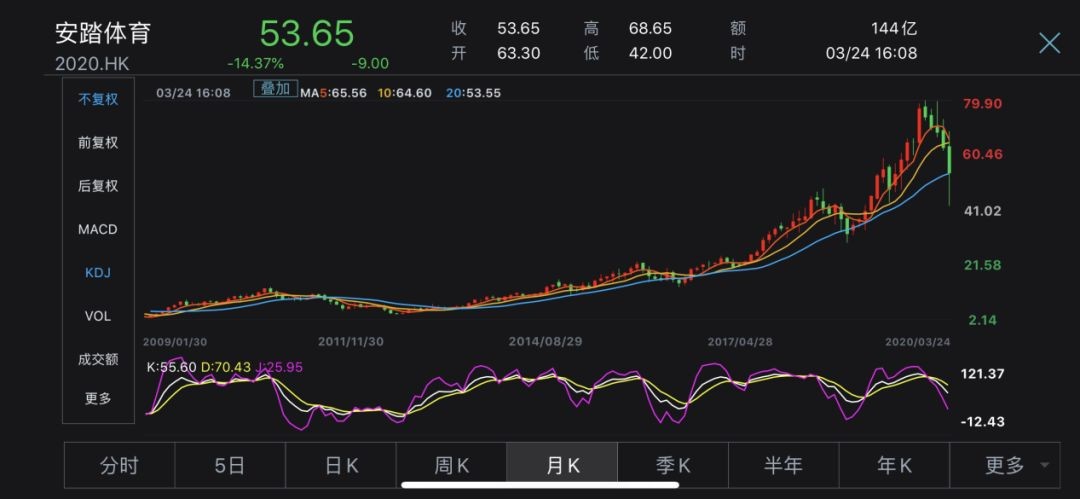This screenshot has height=499, width=1080.
Task: Click the 79.90 price axis label
Action: click(x=982, y=104)
